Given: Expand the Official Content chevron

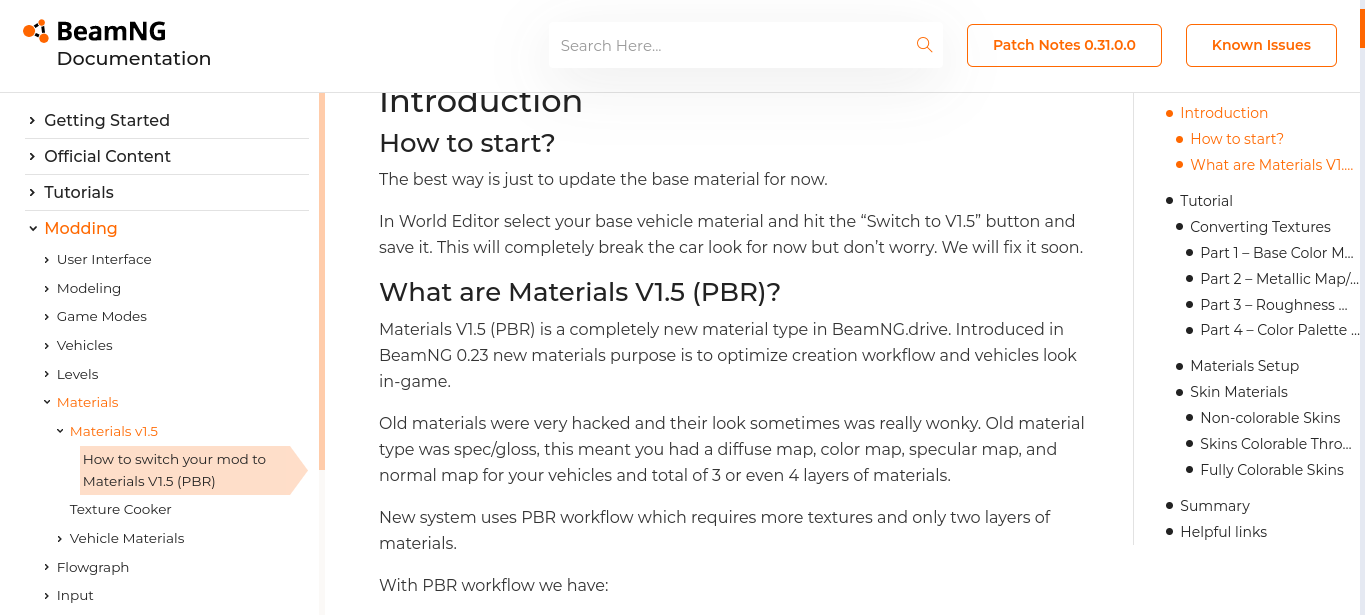Looking at the screenshot, I should (33, 156).
